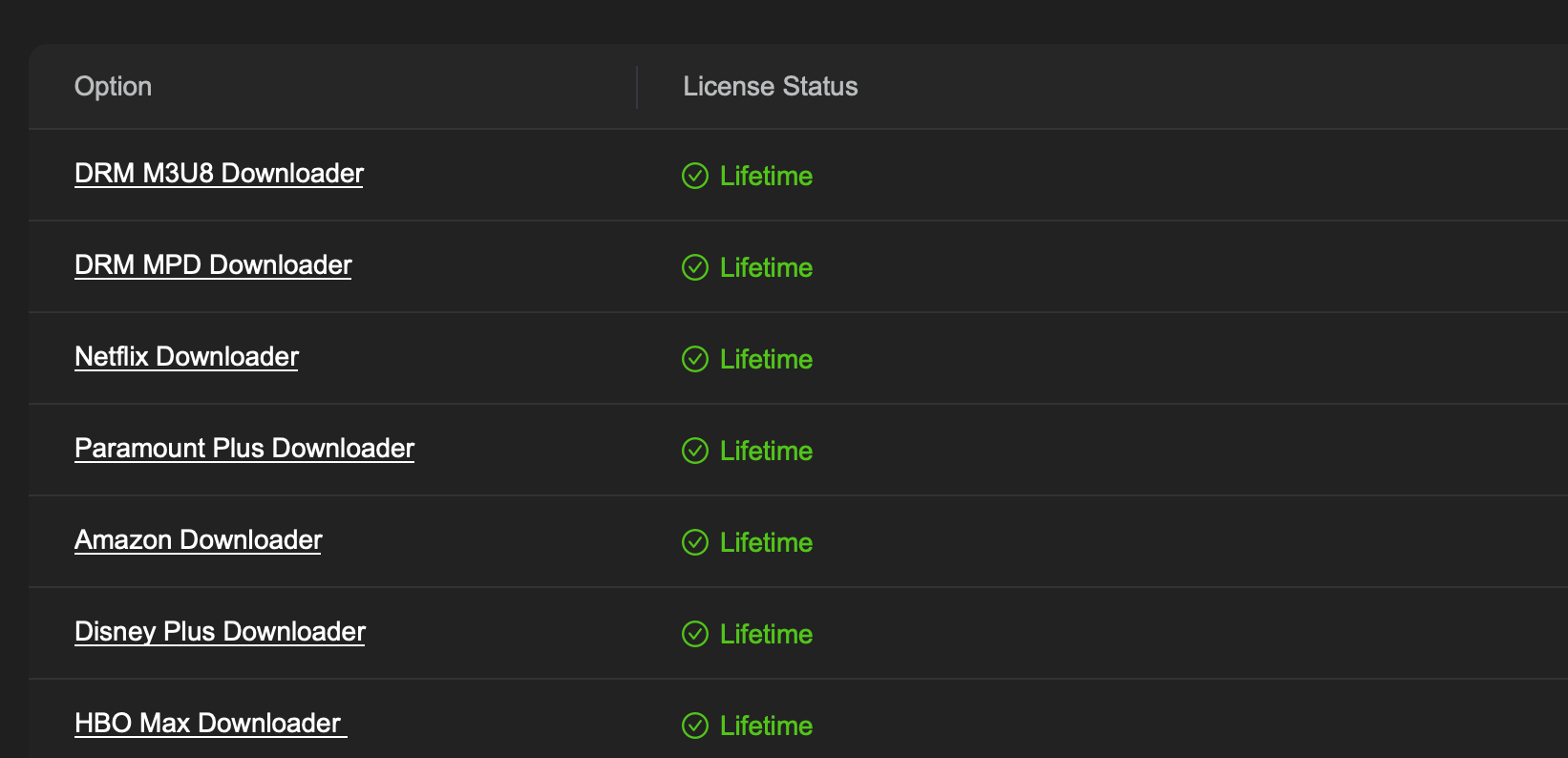The image size is (1568, 758).
Task: Click the HBO Max license checkmark icon
Action: (x=695, y=726)
